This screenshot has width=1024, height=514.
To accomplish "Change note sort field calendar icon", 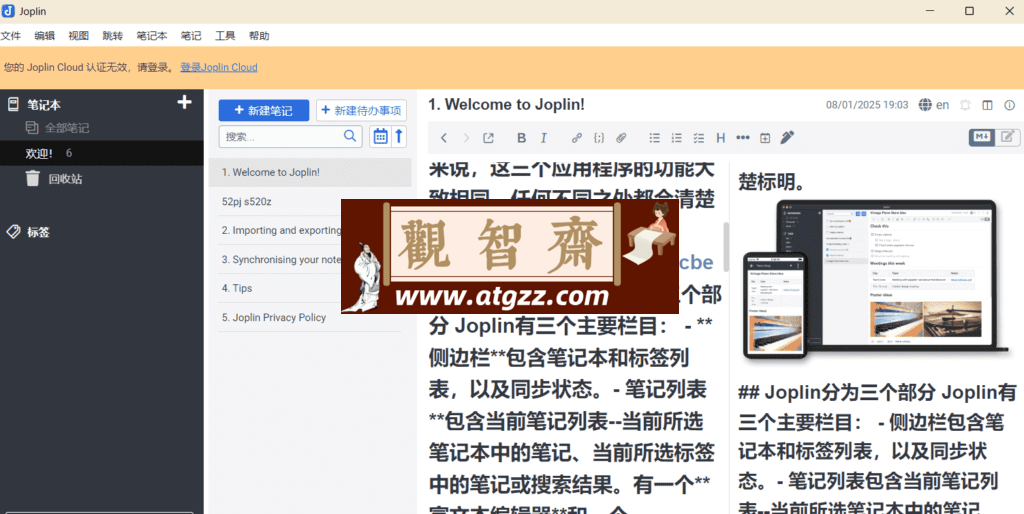I will (x=380, y=137).
